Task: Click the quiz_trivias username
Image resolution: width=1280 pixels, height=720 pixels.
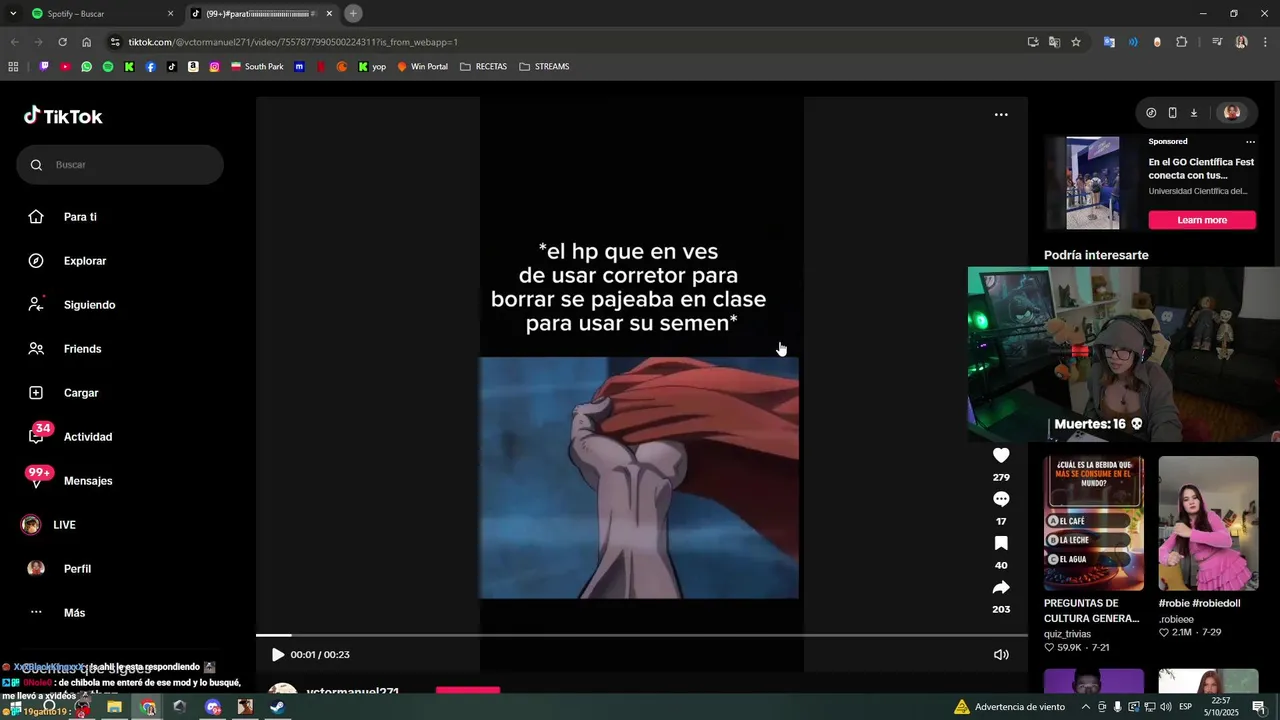Action: tap(1067, 634)
